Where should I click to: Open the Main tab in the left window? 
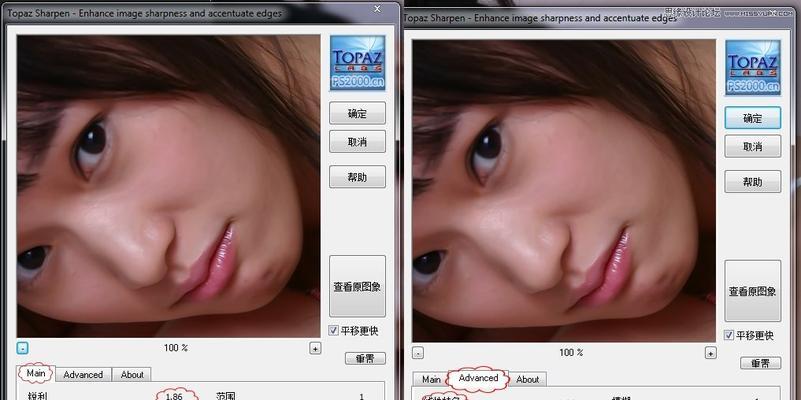point(36,373)
